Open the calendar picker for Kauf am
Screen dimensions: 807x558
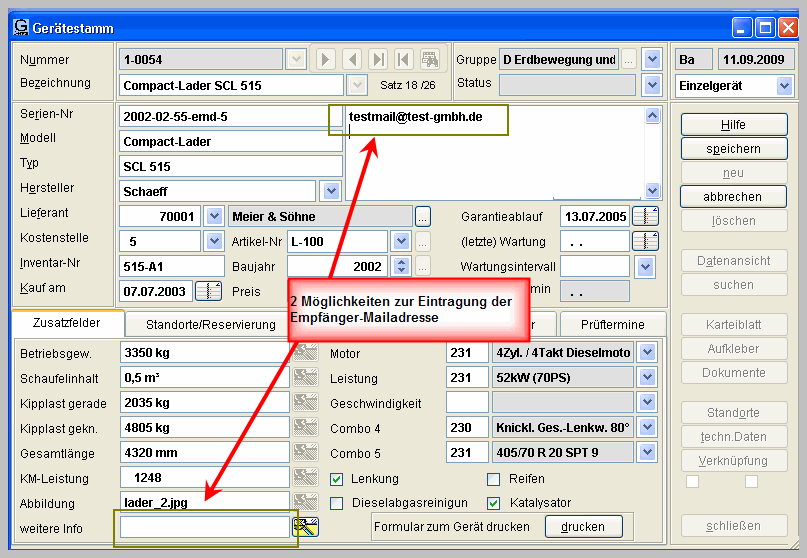point(208,291)
